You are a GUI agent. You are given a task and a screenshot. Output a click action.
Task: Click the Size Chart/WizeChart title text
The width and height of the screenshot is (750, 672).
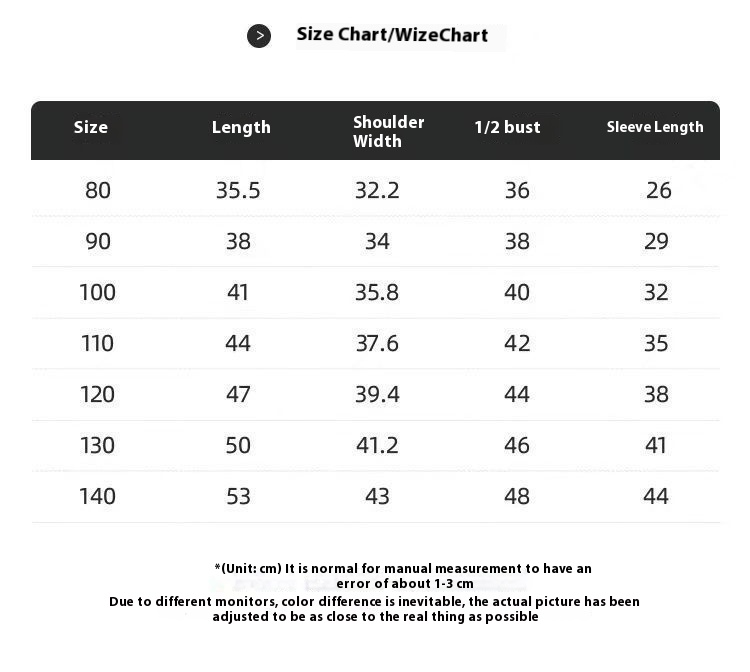tap(392, 35)
